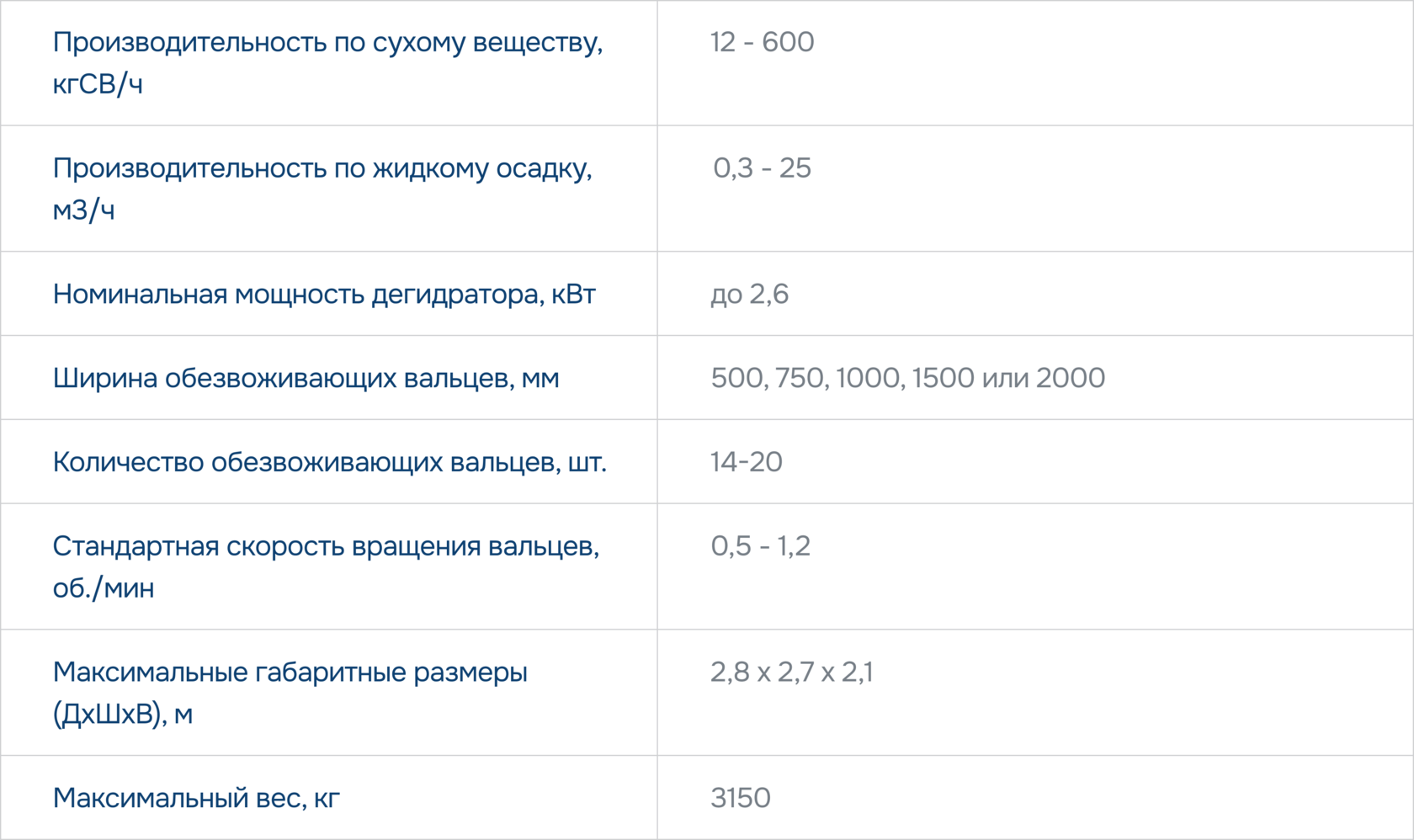The image size is (1414, 840).
Task: Click 'Номинальная мощность дегидратора, кВт' label
Action: pyautogui.click(x=324, y=294)
